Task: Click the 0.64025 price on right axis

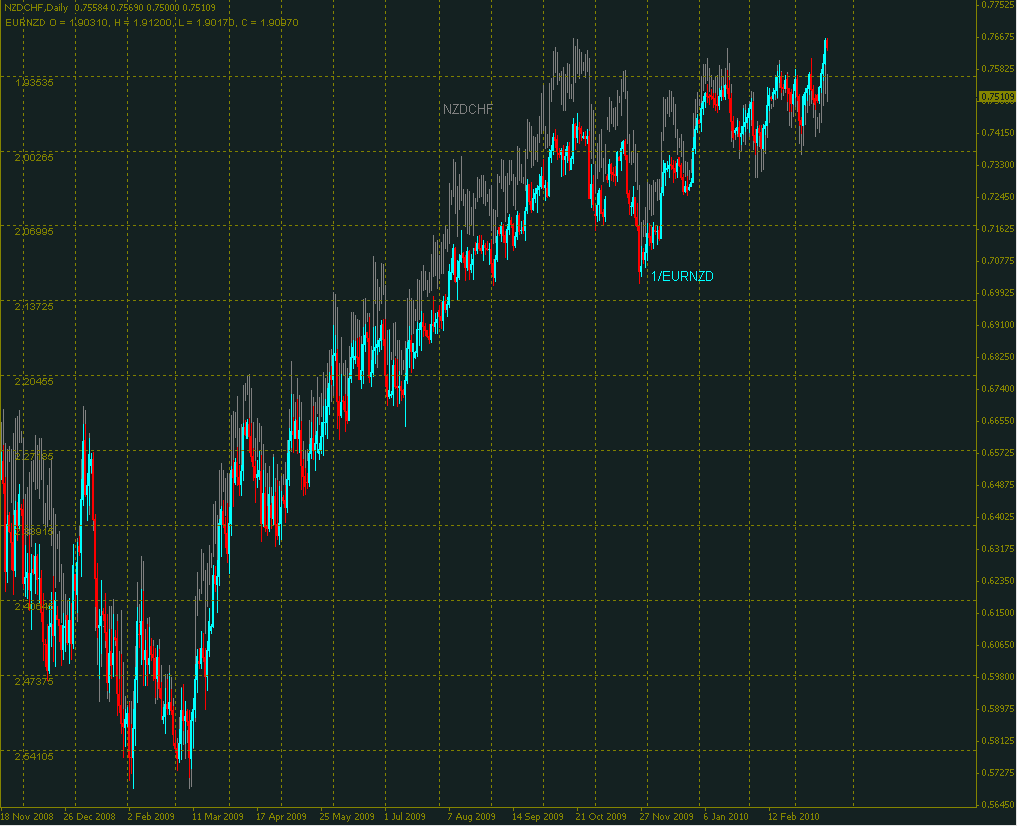Action: 998,517
